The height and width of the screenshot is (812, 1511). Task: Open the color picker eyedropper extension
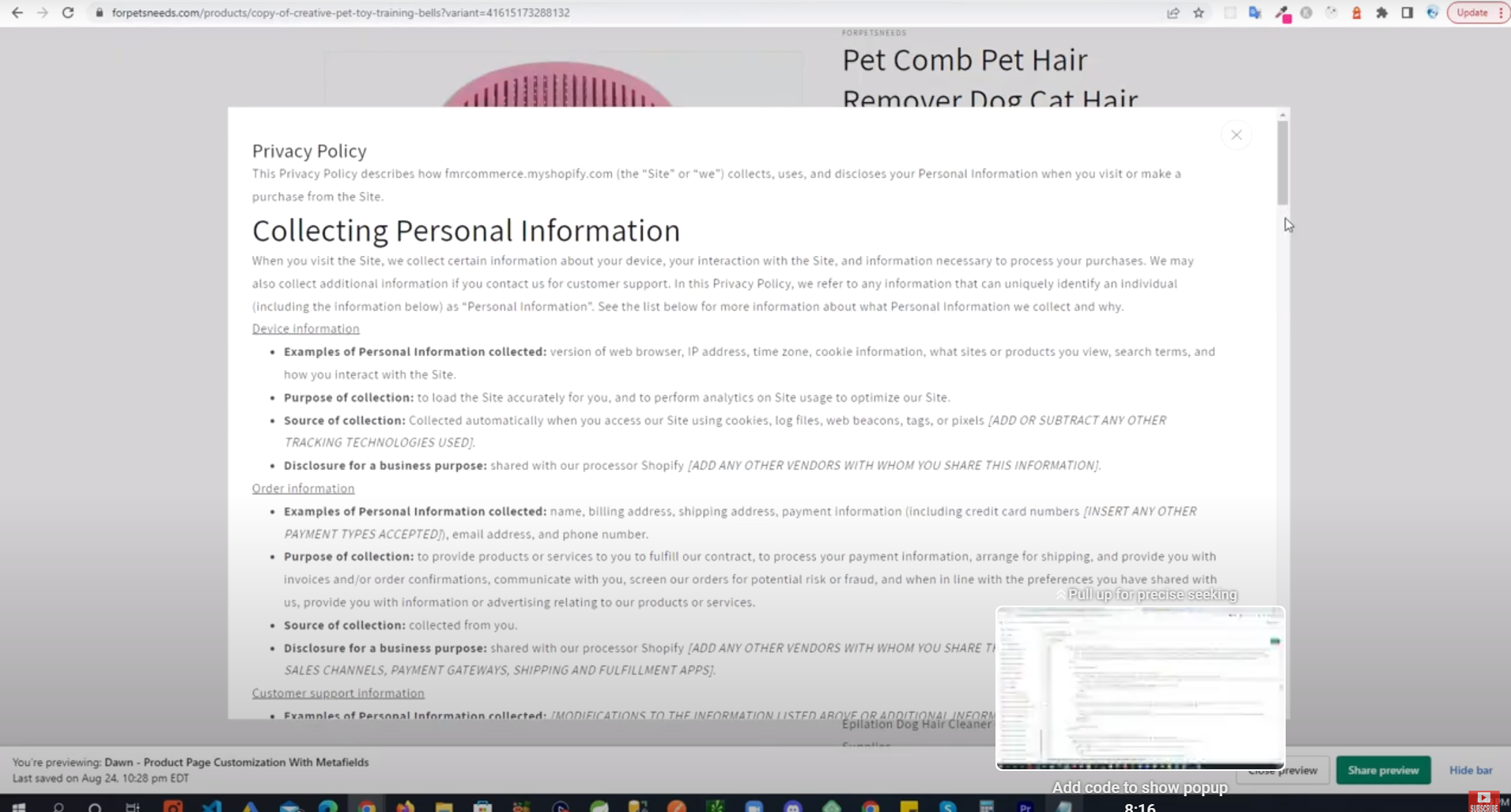pyautogui.click(x=1282, y=13)
